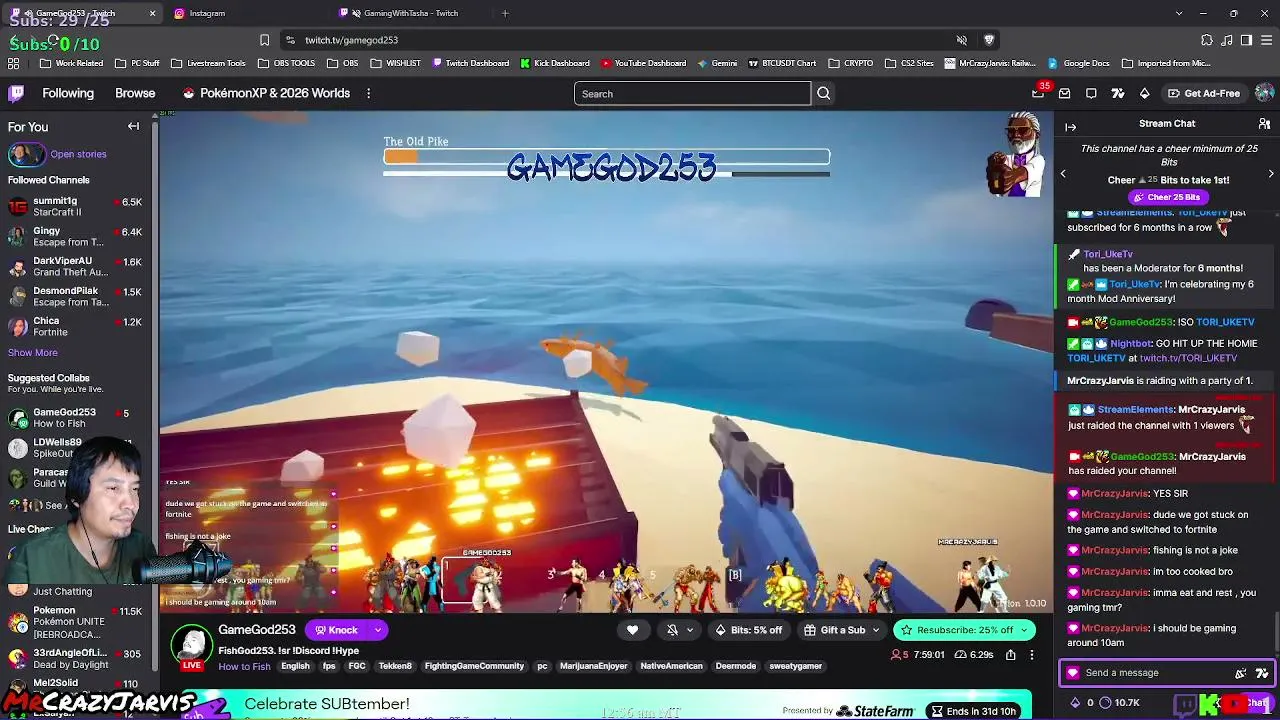Open Chica's Fortnite channel

coord(75,326)
